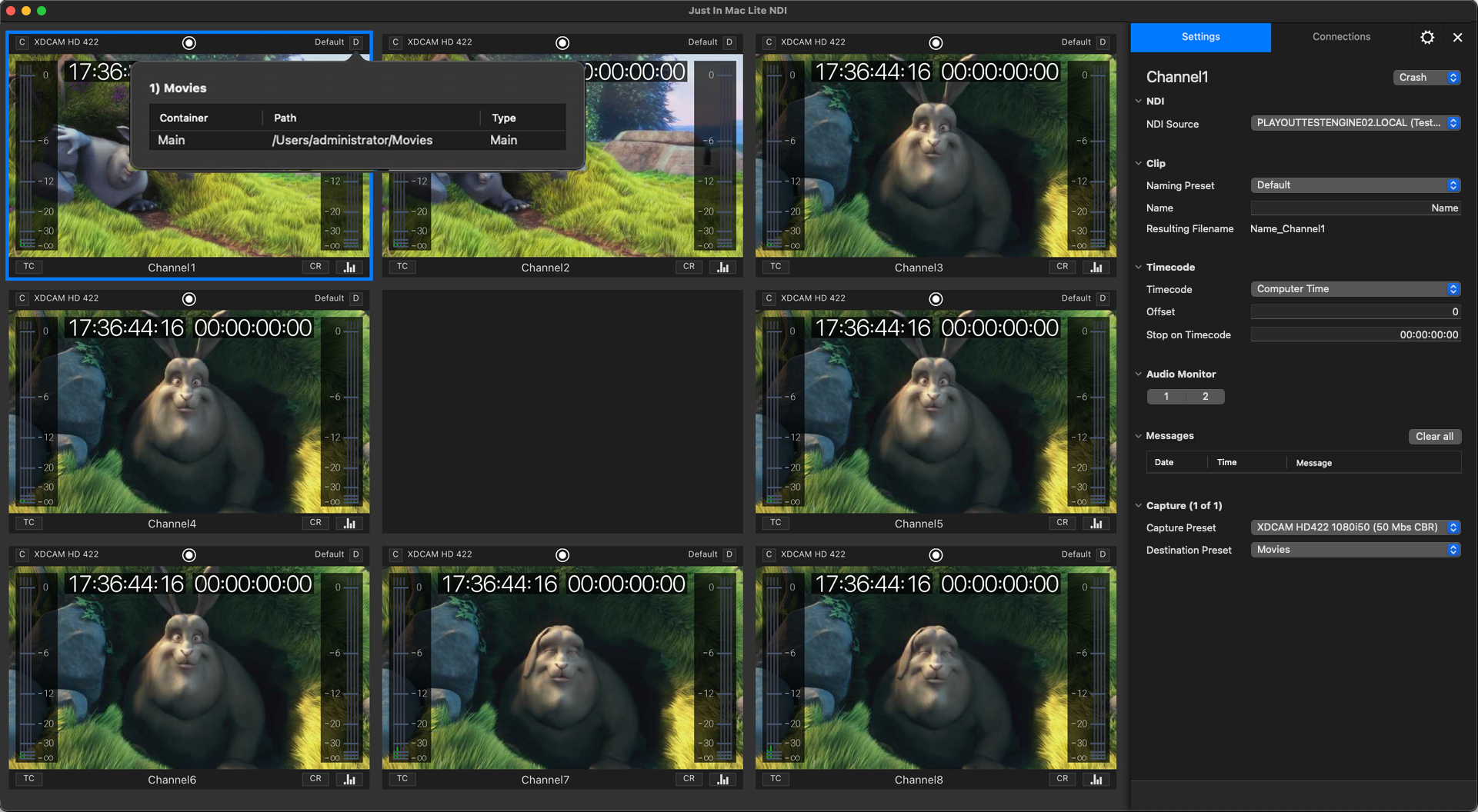1478x812 pixels.
Task: Open audio levels icon for Channel2
Action: [x=723, y=267]
